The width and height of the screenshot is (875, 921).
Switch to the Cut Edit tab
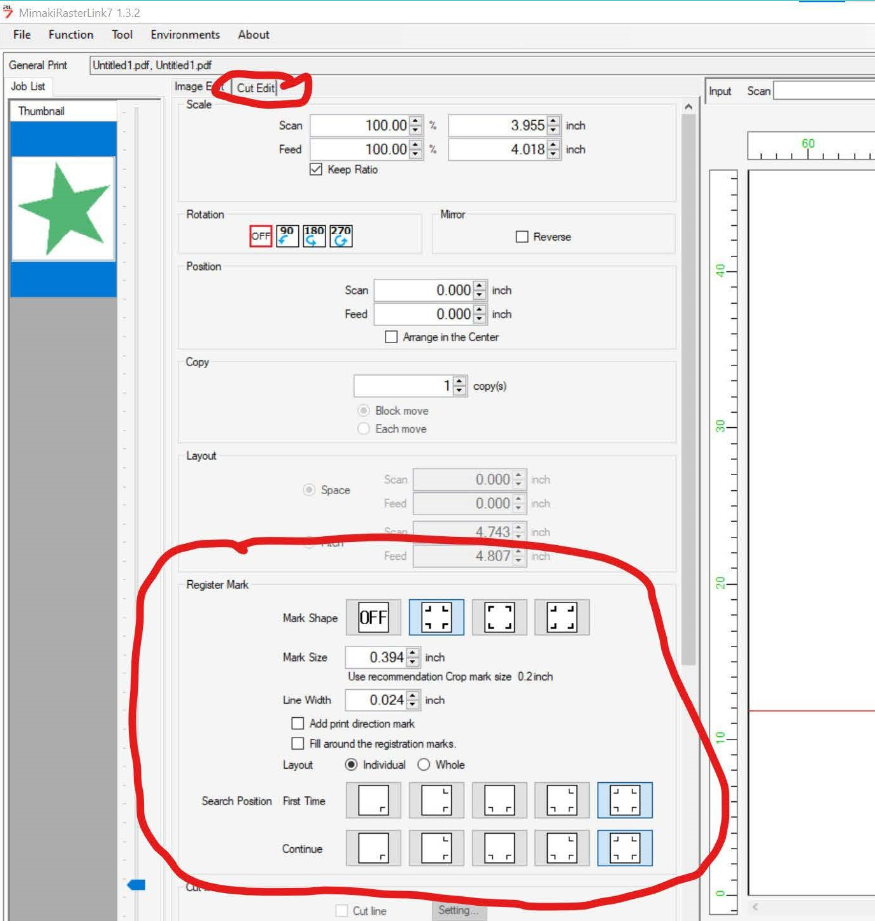tap(255, 88)
